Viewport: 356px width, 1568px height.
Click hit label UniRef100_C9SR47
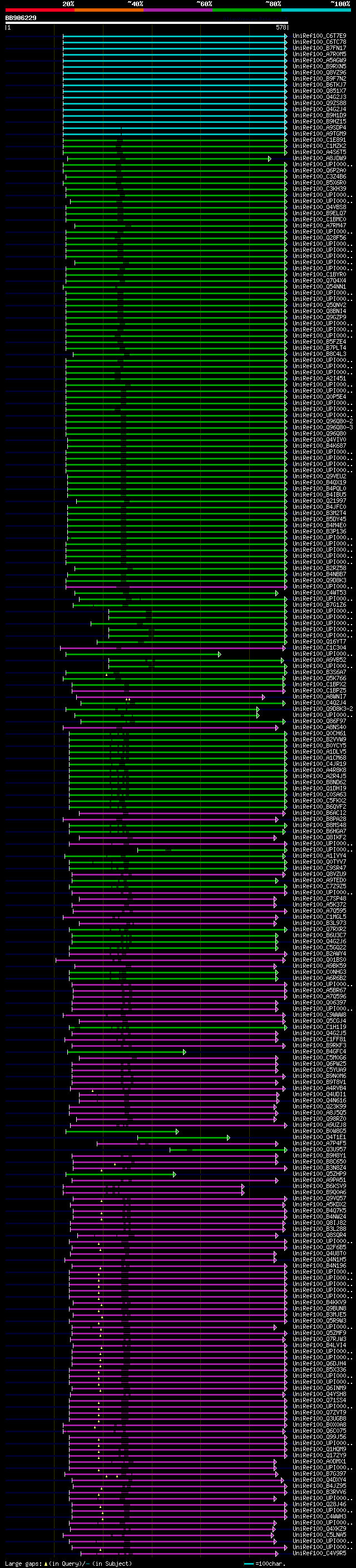click(319, 868)
